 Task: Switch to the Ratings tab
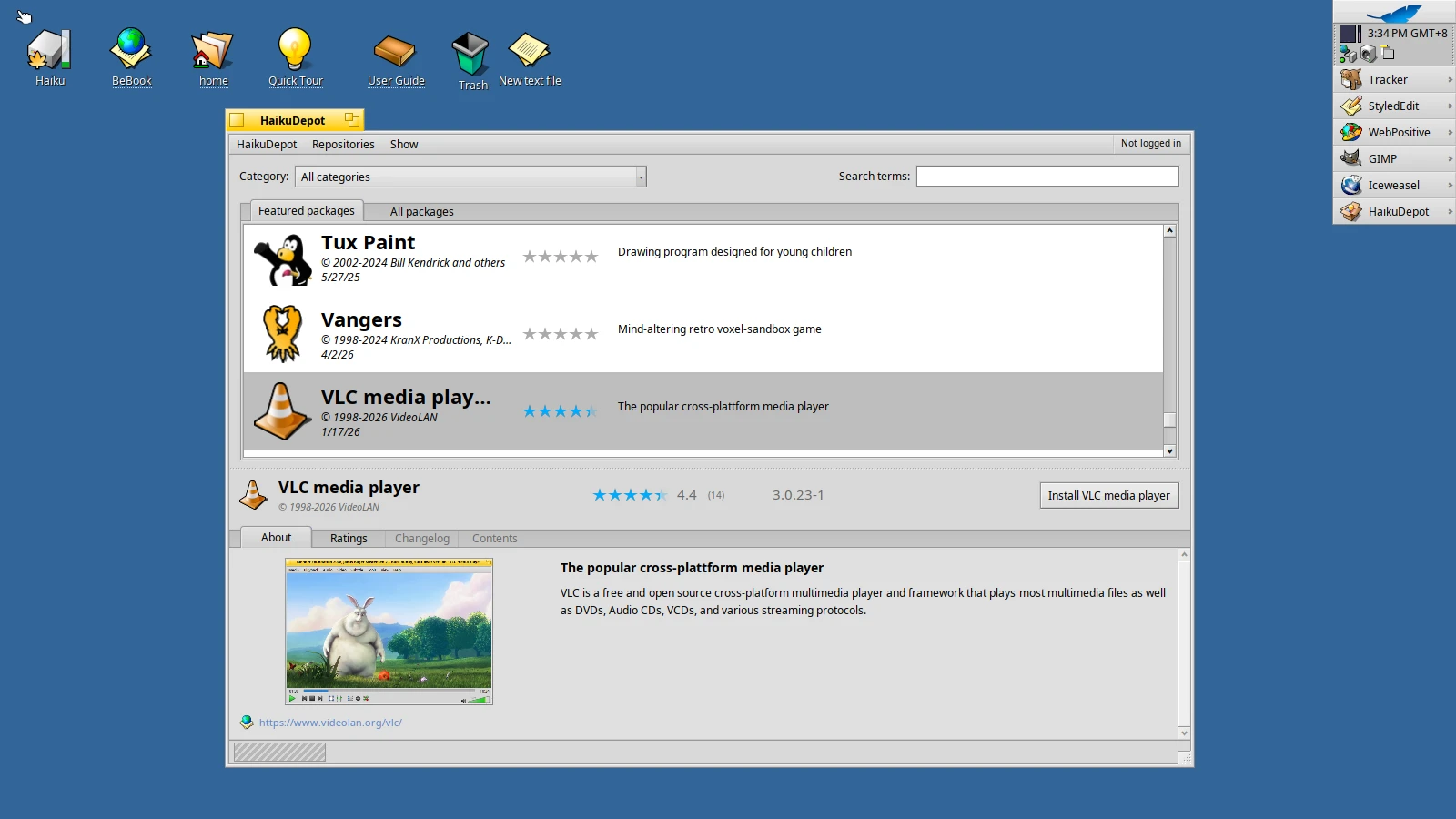click(349, 538)
